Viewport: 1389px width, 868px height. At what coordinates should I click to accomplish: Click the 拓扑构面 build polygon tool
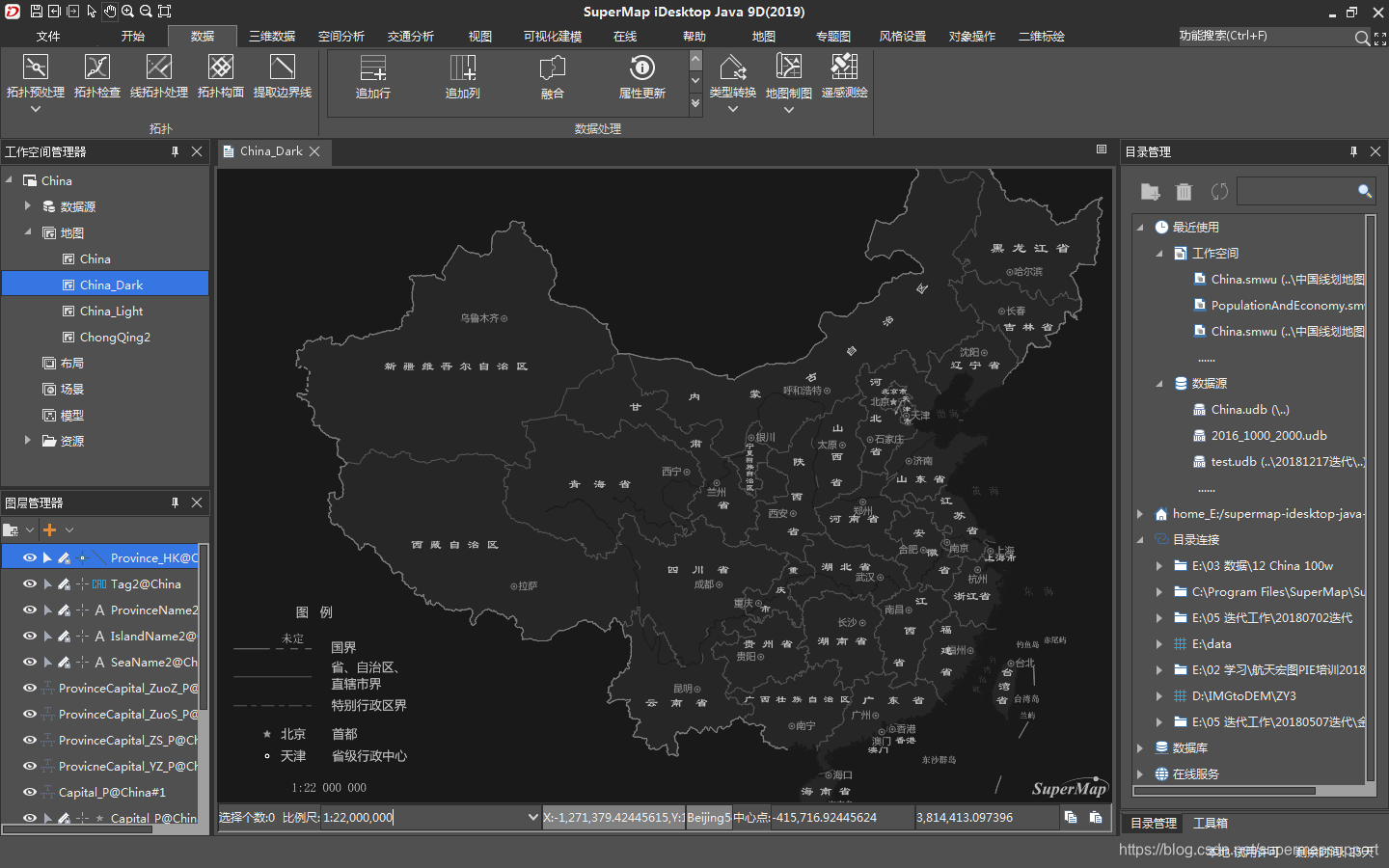(x=221, y=76)
